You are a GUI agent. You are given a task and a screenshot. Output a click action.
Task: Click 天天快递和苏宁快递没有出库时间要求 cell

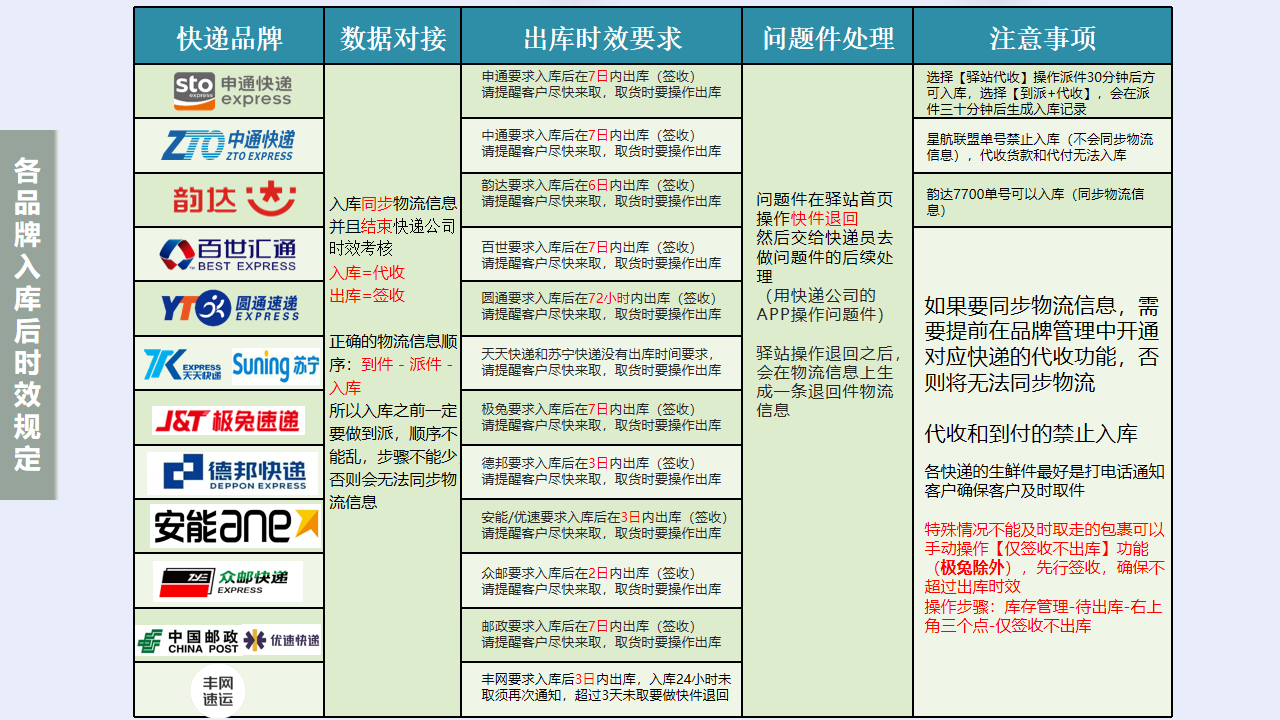[602, 363]
